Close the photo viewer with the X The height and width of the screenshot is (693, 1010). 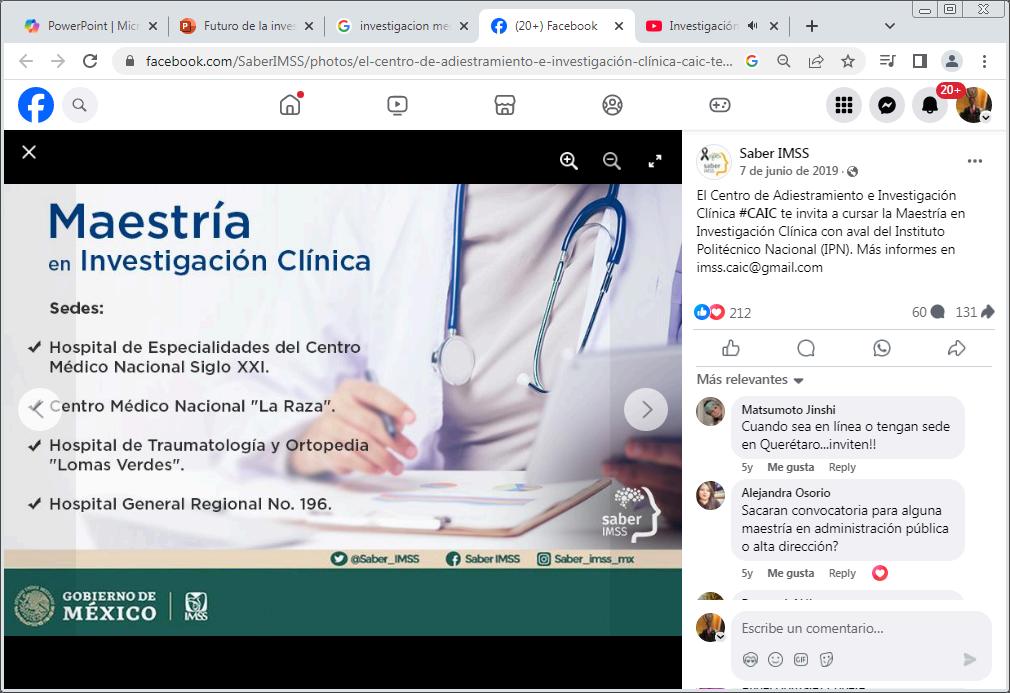(29, 152)
